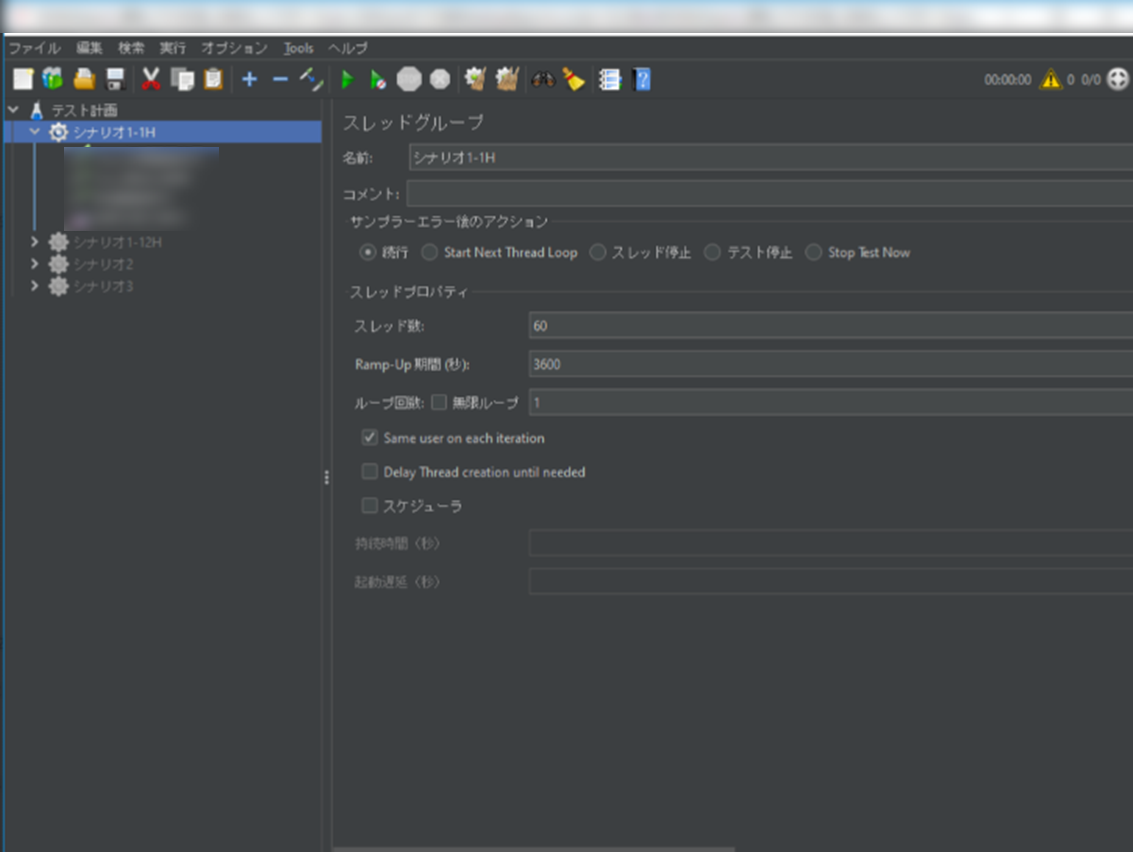Viewport: 1133px width, 852px height.
Task: Select the flask icon of テスト計画
Action: (37, 110)
